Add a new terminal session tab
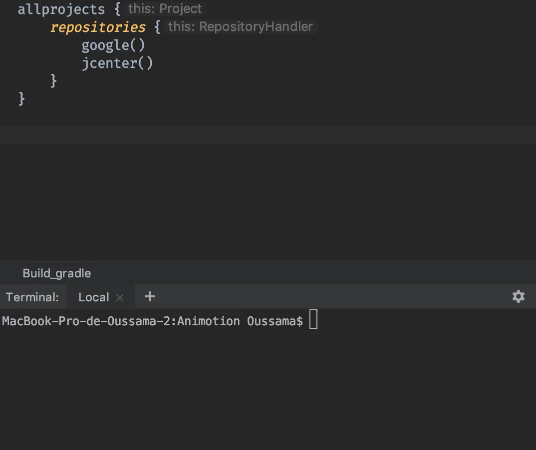This screenshot has height=450, width=536. 150,296
